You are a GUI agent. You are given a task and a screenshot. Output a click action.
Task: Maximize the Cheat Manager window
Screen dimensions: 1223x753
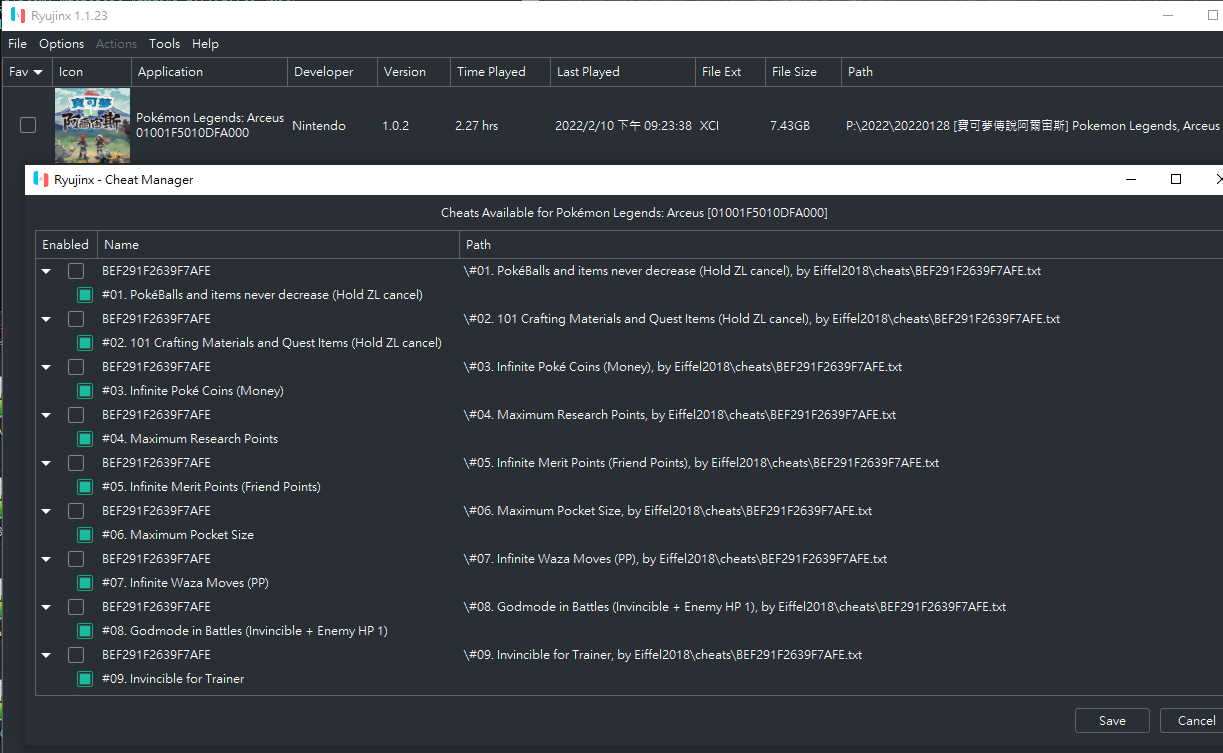pos(1176,180)
